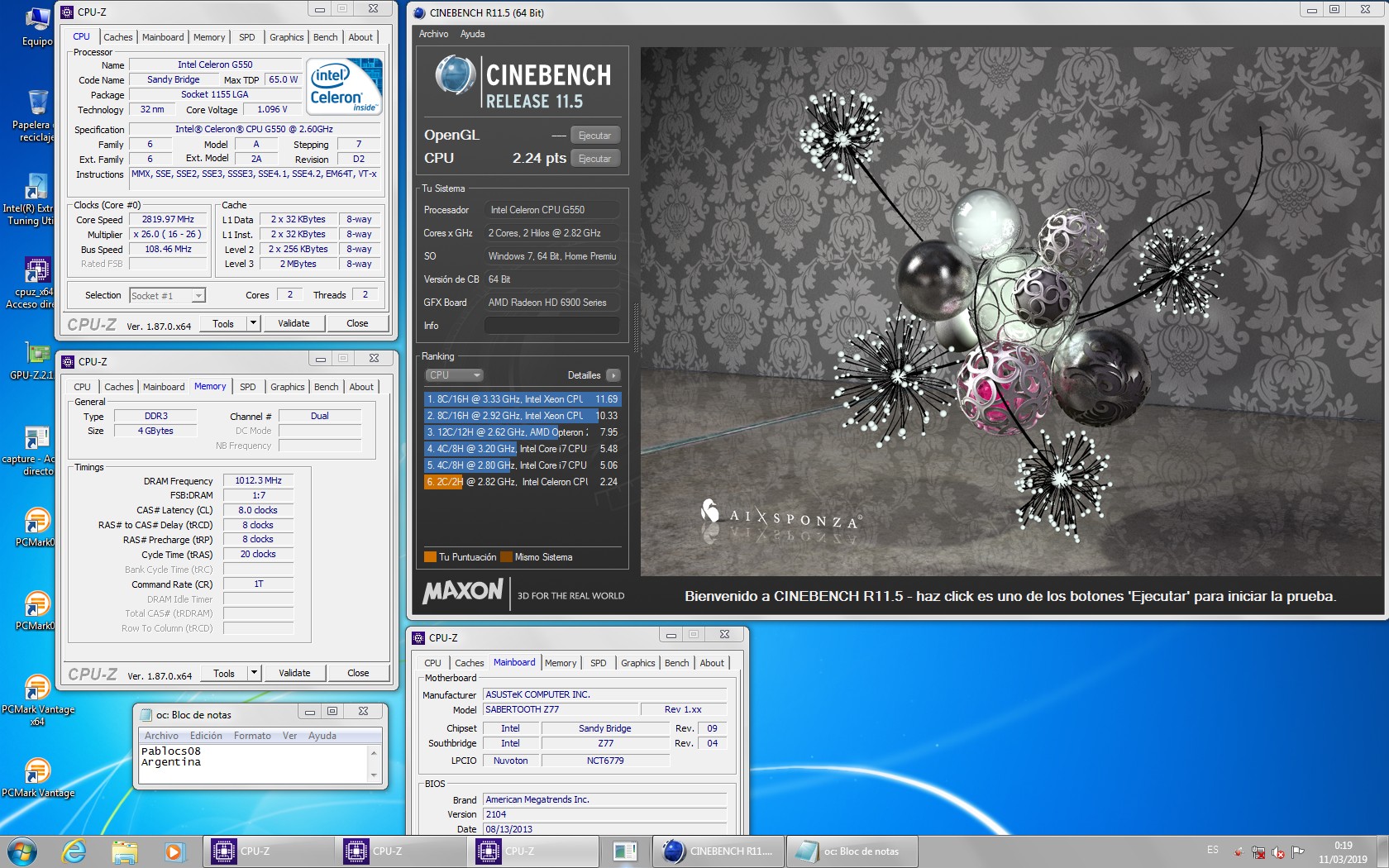Click the BIOS Version value 2104

(605, 814)
